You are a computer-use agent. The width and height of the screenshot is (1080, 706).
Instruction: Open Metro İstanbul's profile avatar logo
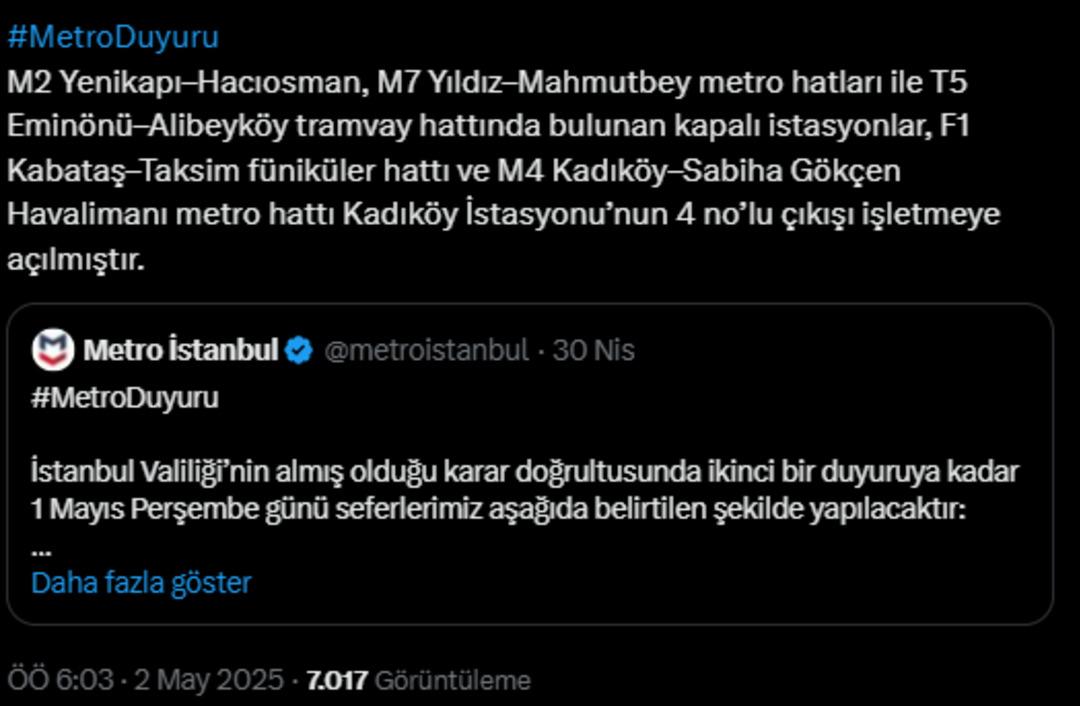click(53, 350)
